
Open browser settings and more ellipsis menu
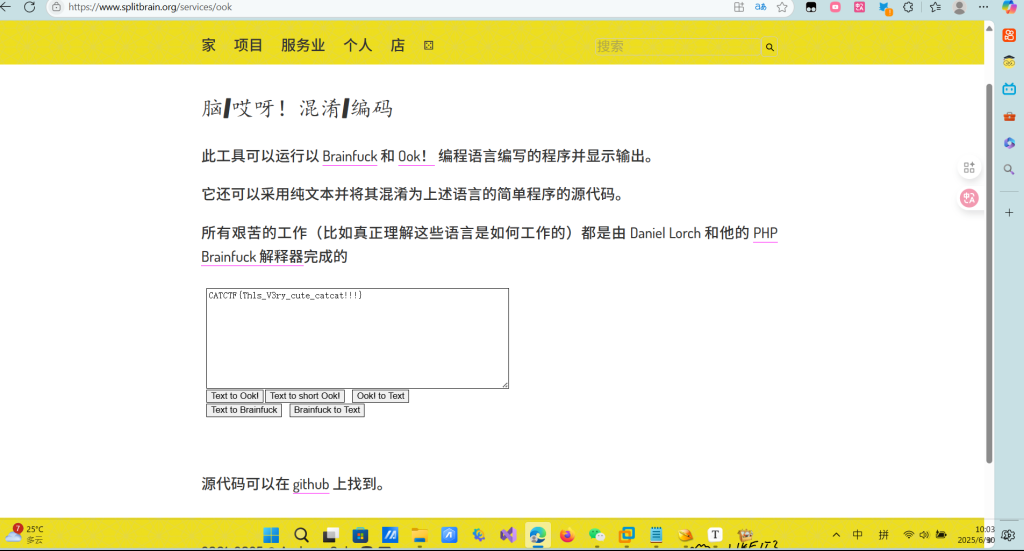pos(984,7)
